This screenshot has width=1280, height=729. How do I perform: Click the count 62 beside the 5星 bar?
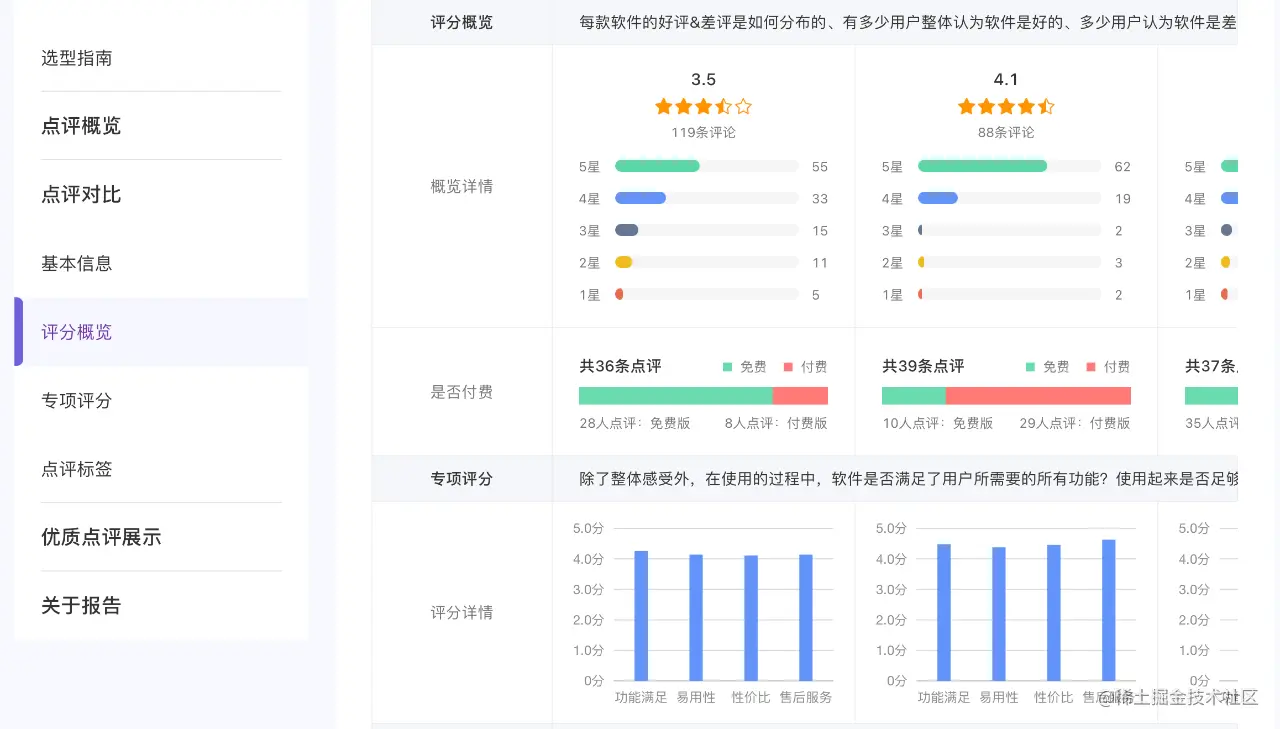[1123, 167]
